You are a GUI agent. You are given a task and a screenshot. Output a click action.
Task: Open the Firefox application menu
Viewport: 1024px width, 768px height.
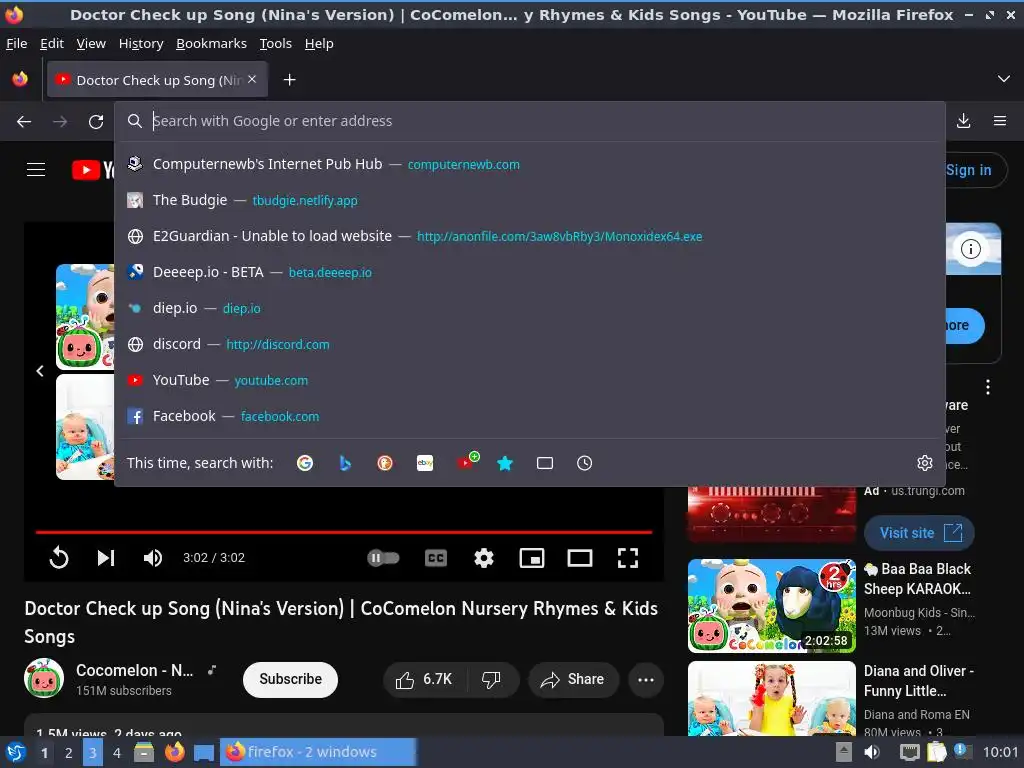[1000, 121]
